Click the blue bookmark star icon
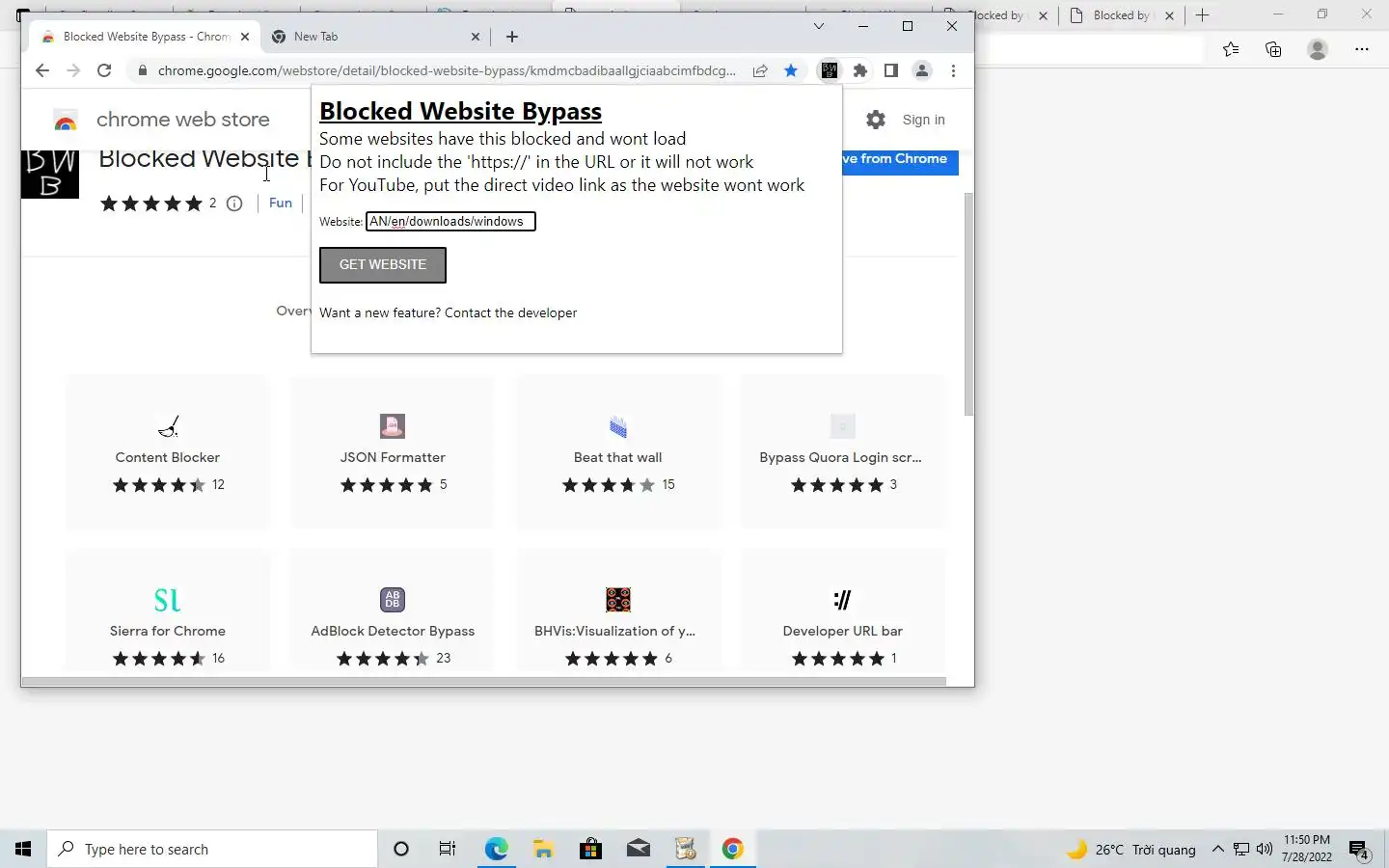1389x868 pixels. coord(791,70)
